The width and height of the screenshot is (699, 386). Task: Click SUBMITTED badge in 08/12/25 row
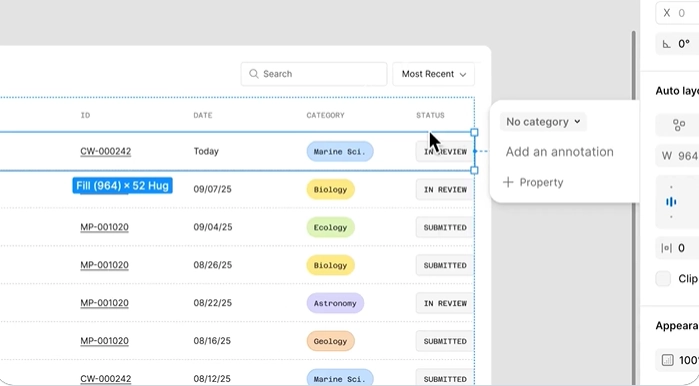(x=444, y=378)
